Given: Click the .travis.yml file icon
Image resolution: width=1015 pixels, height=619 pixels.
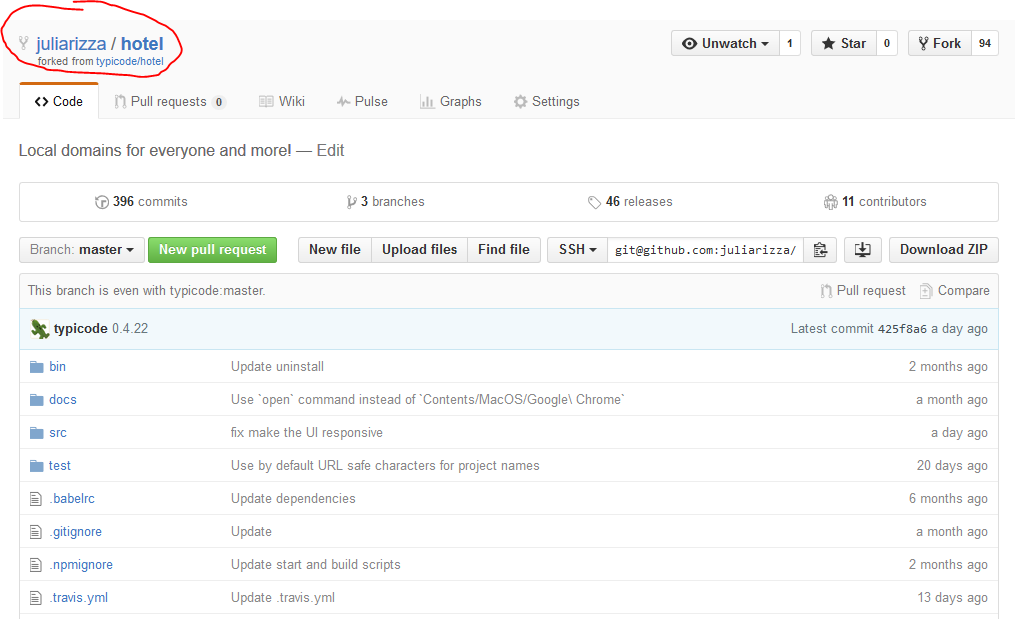Looking at the screenshot, I should point(36,598).
